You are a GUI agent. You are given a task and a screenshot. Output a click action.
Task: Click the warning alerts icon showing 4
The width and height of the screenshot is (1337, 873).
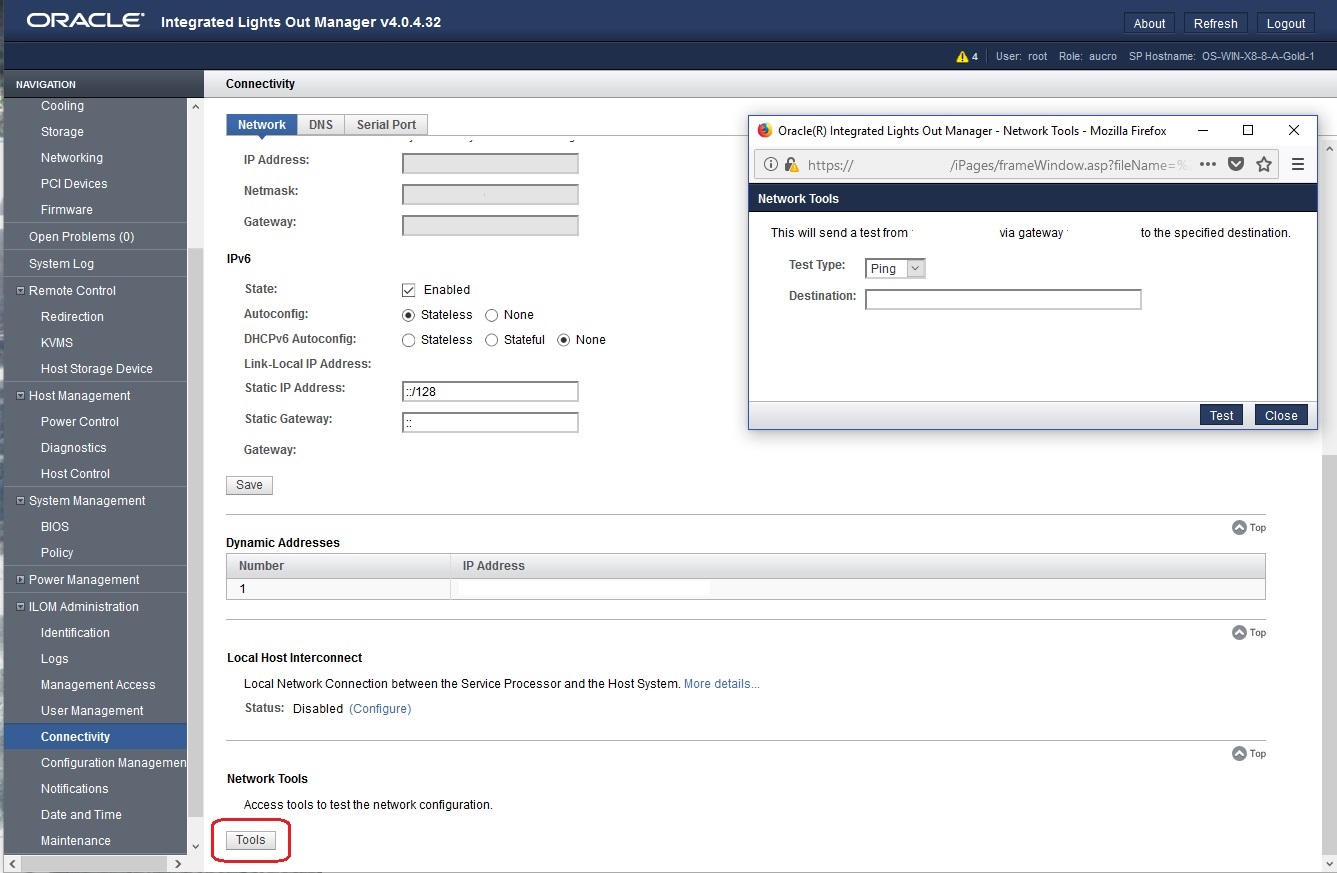coord(967,56)
